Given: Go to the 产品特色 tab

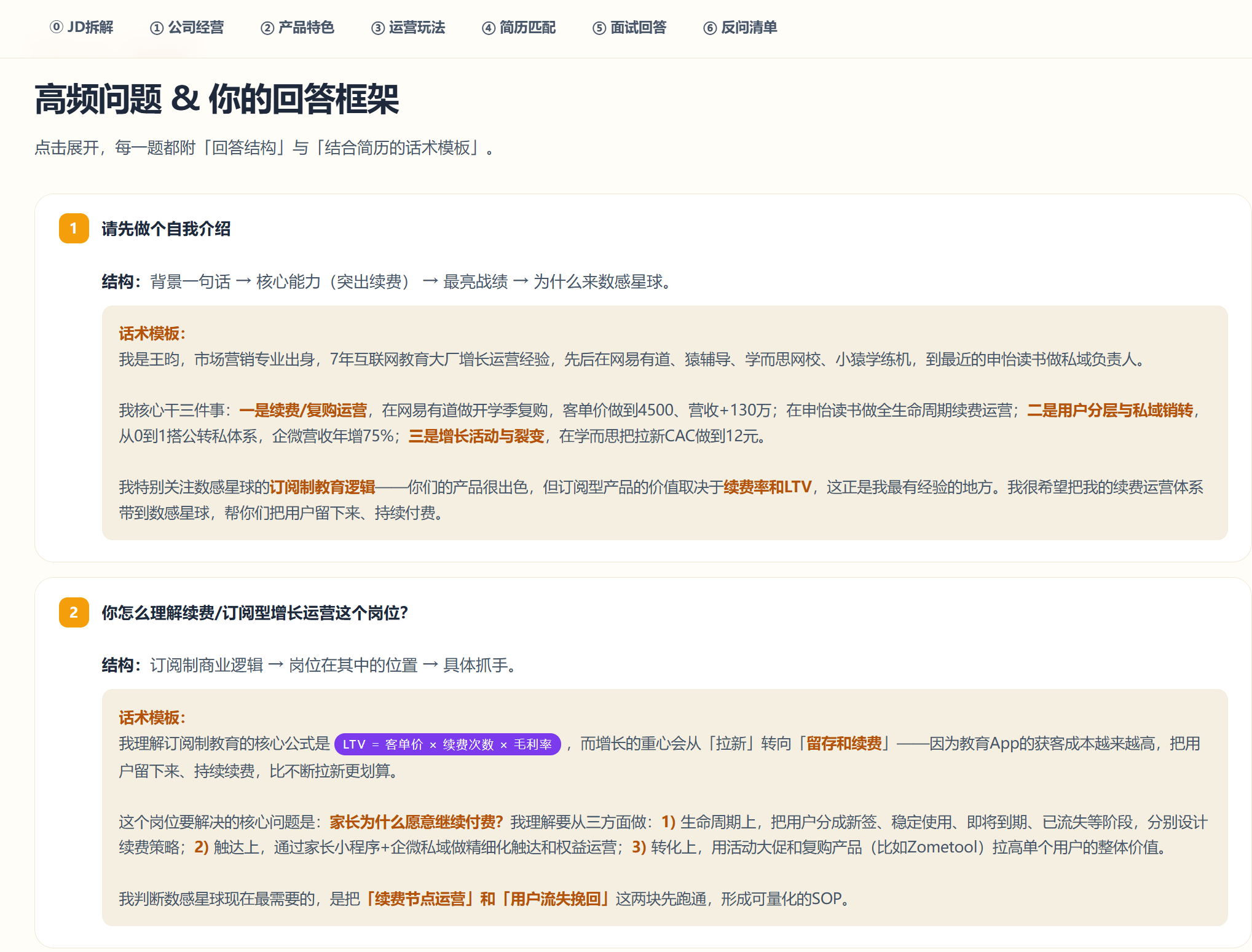Looking at the screenshot, I should click(x=297, y=28).
